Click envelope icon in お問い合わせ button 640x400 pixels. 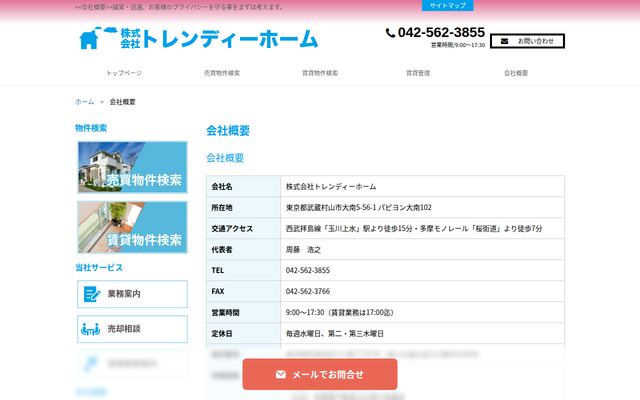(x=504, y=41)
